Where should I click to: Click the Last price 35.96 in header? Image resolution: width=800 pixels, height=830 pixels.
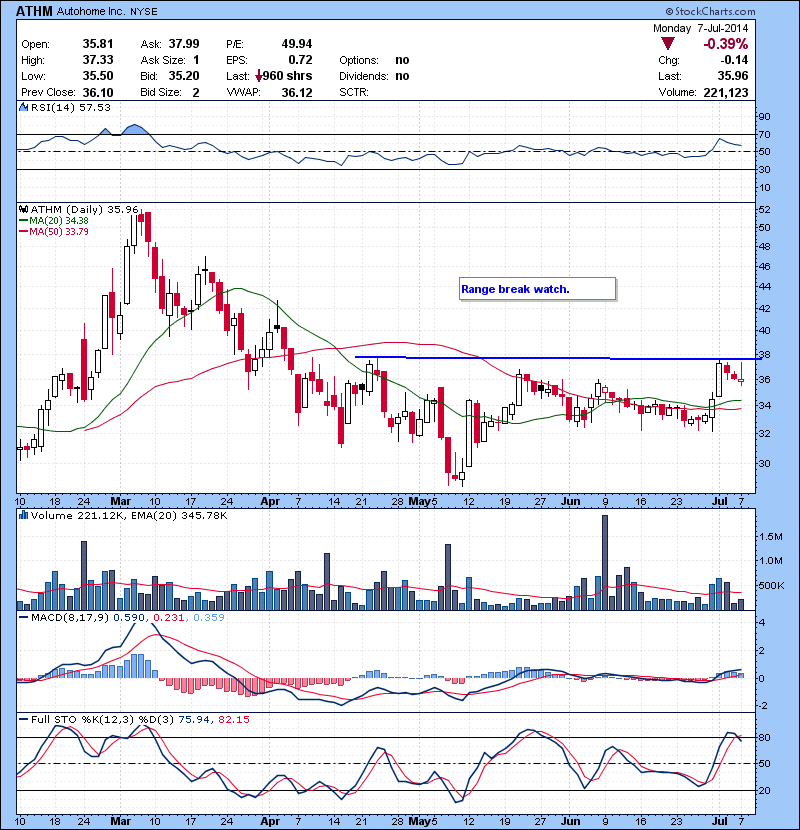coord(733,76)
